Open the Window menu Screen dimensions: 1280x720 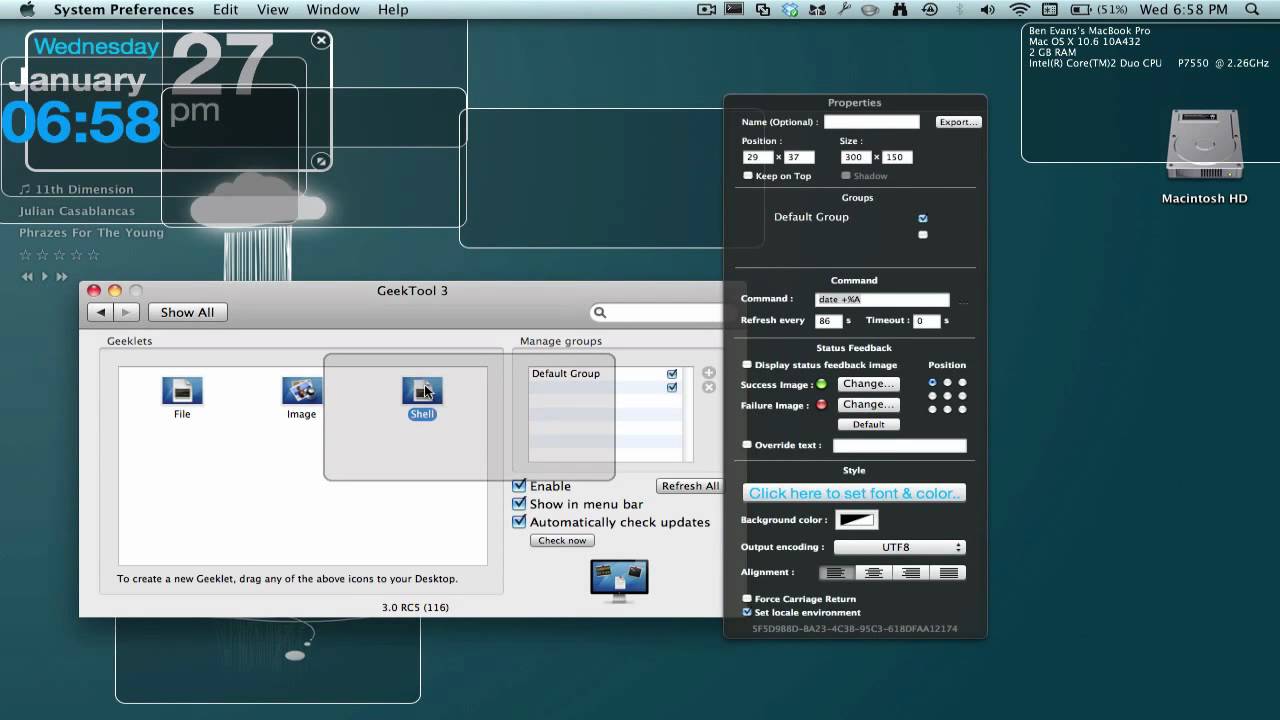[x=333, y=9]
